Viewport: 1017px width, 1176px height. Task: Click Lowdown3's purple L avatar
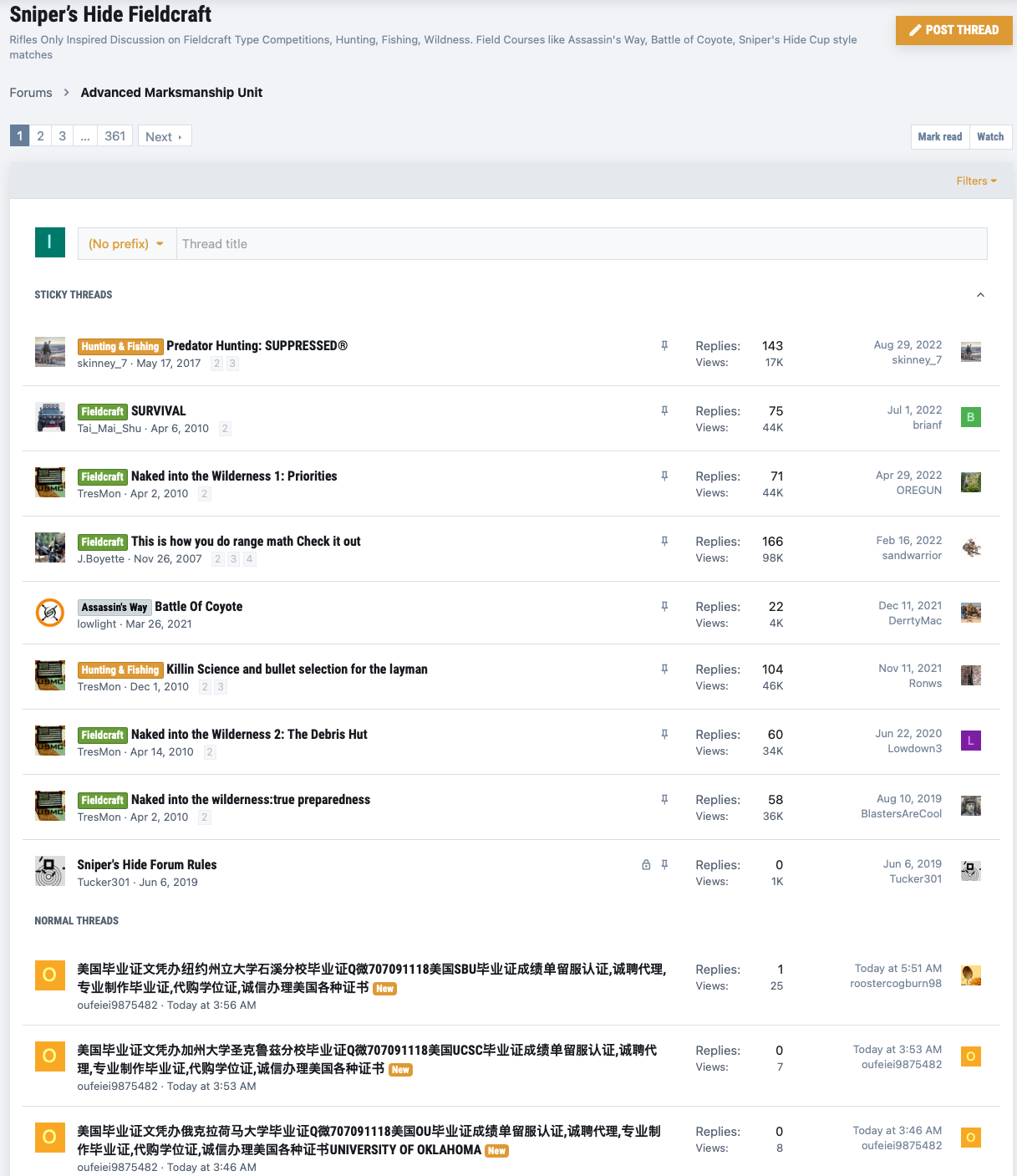(x=970, y=741)
